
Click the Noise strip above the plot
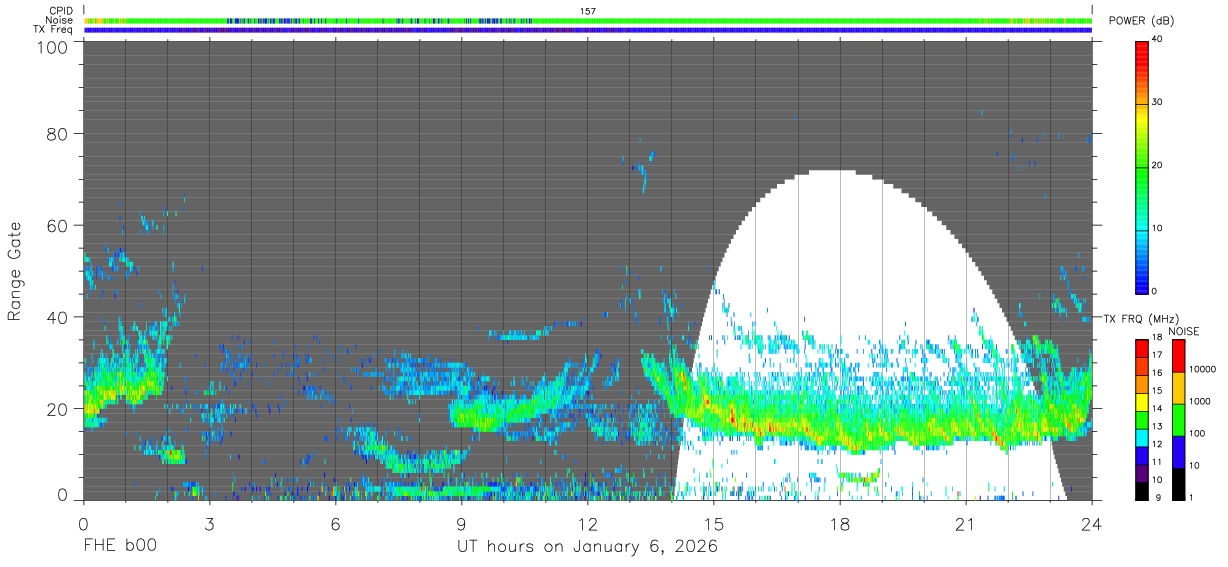588,20
